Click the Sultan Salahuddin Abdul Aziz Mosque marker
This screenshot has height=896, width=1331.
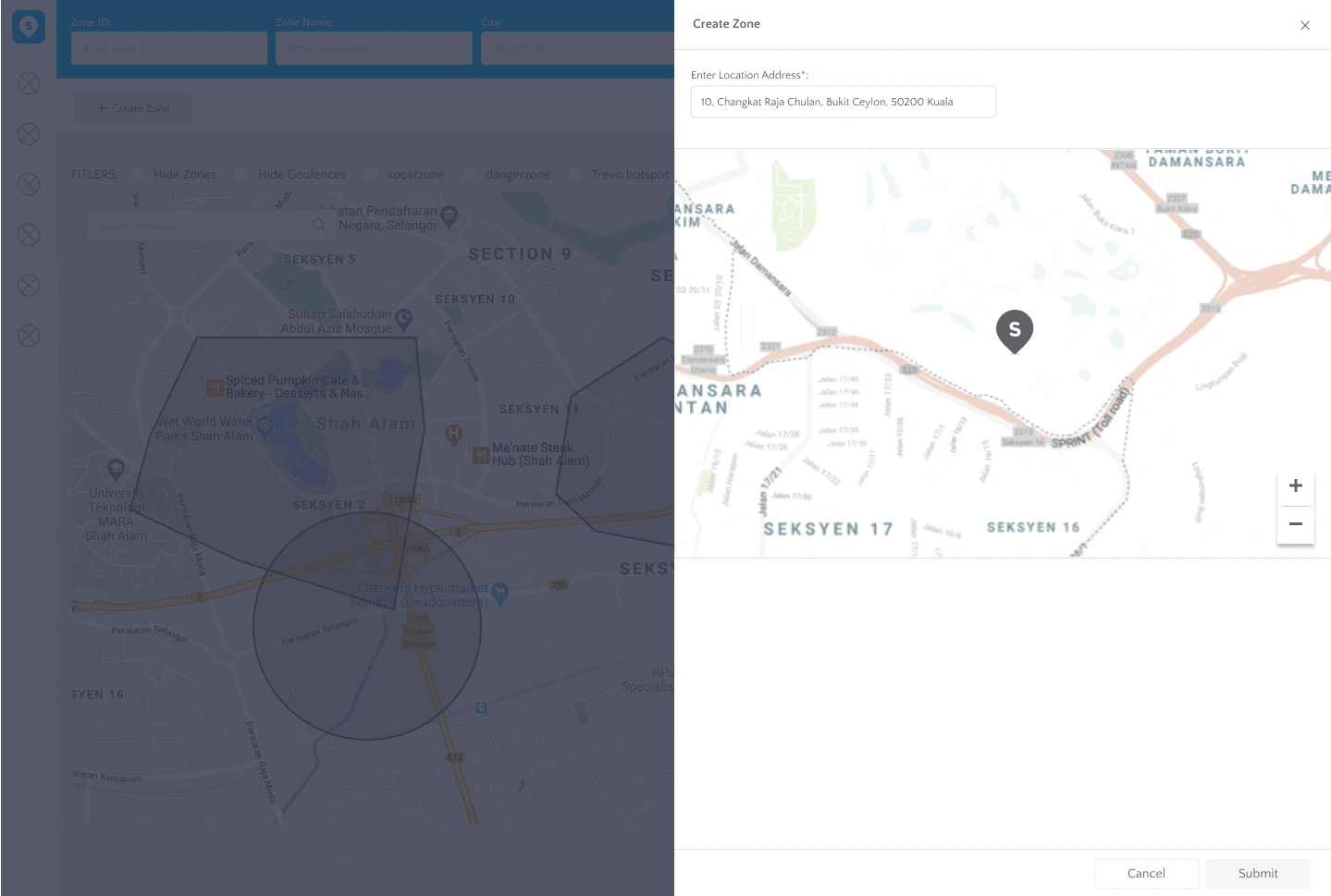click(x=403, y=321)
